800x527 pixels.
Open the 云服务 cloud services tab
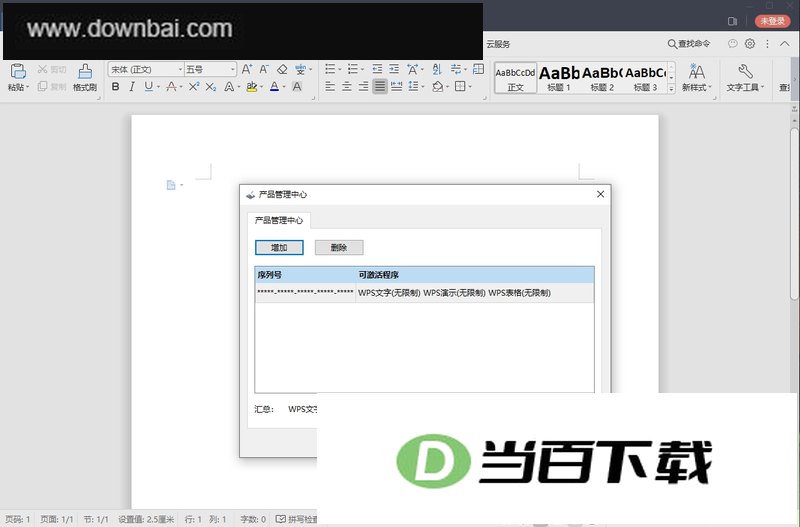point(498,44)
